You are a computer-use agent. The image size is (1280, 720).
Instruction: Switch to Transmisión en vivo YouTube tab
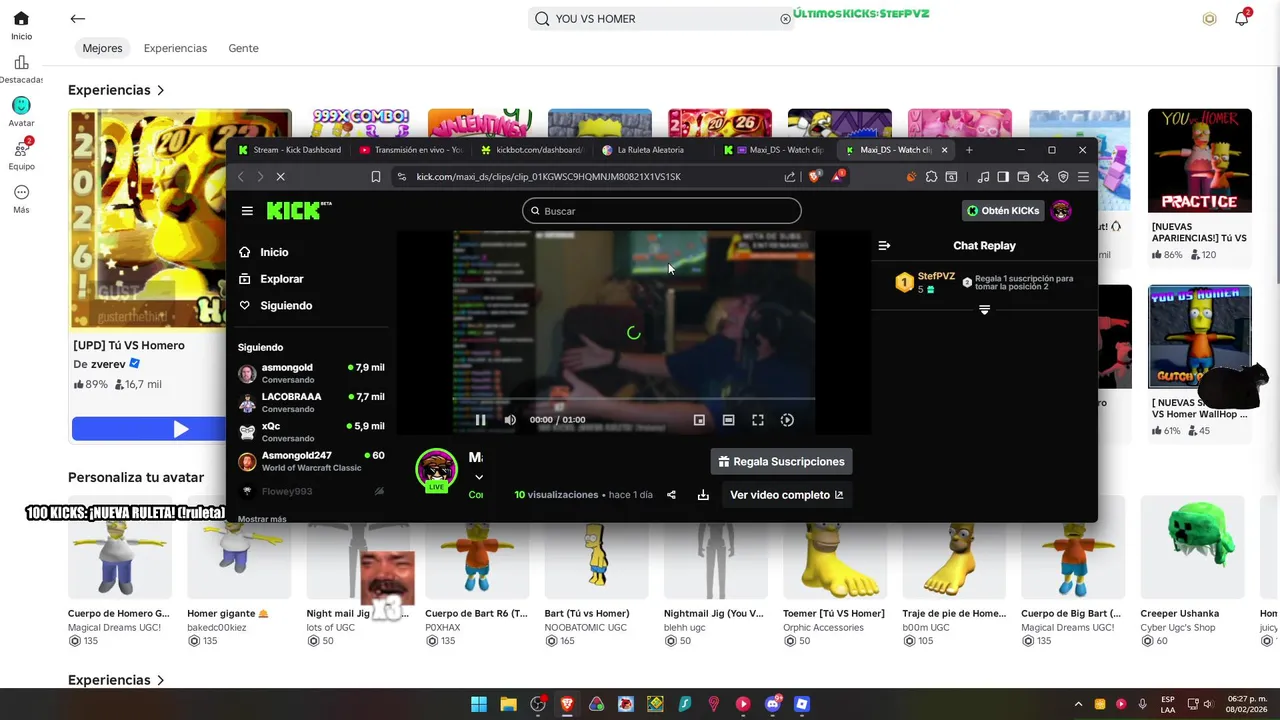click(x=410, y=150)
